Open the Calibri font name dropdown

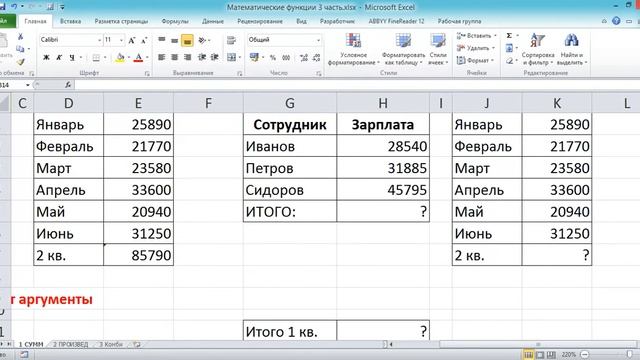[99, 40]
